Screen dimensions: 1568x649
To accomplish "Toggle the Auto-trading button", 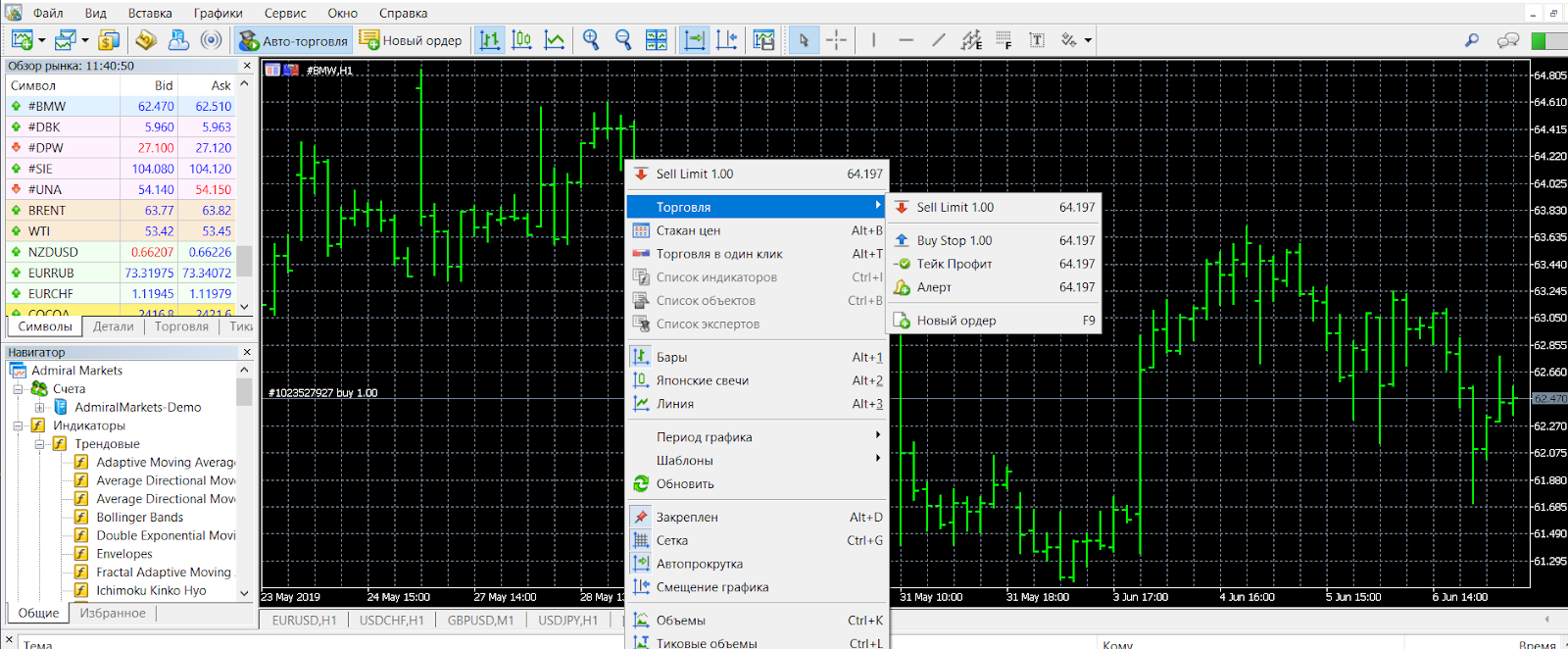I will pyautogui.click(x=293, y=40).
